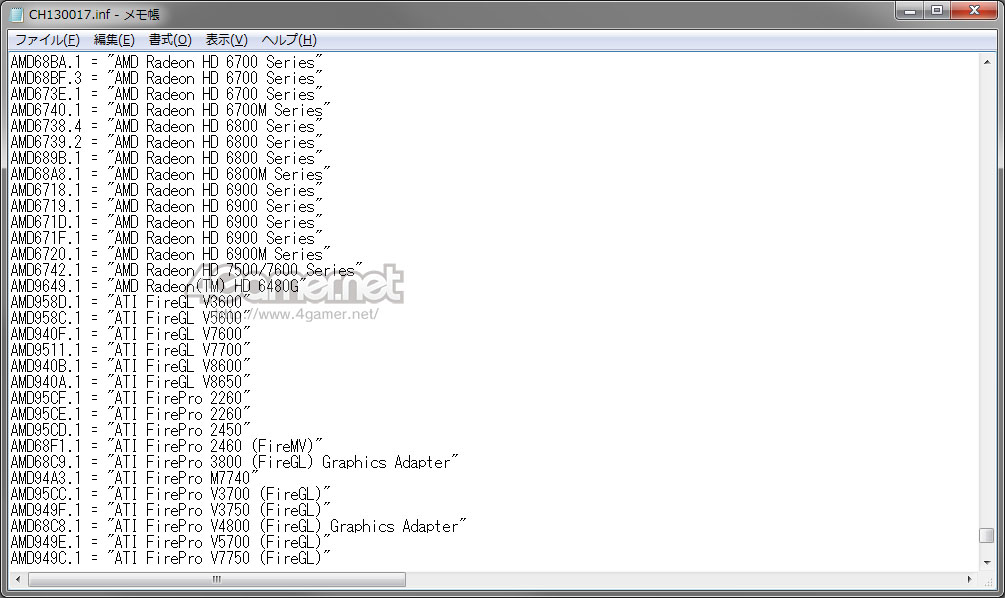
Task: Click the AMD673E.1 line
Action: (x=166, y=94)
